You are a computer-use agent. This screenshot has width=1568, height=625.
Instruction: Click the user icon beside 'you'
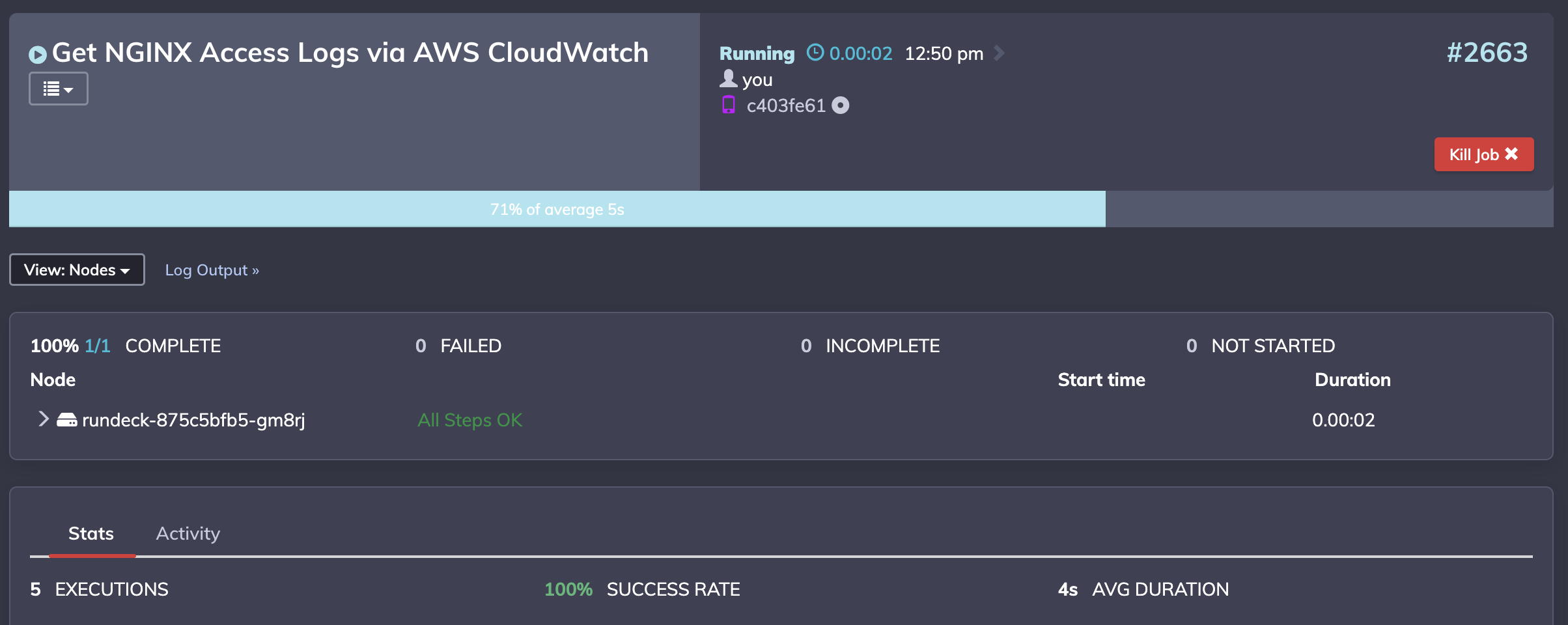click(728, 78)
